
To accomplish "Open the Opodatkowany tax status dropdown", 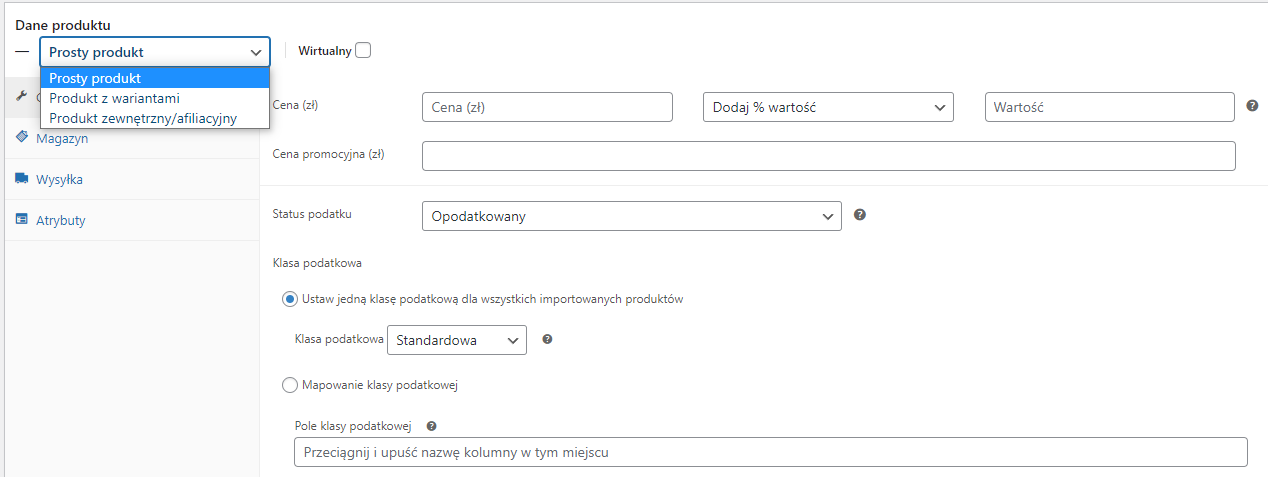I will tap(632, 216).
